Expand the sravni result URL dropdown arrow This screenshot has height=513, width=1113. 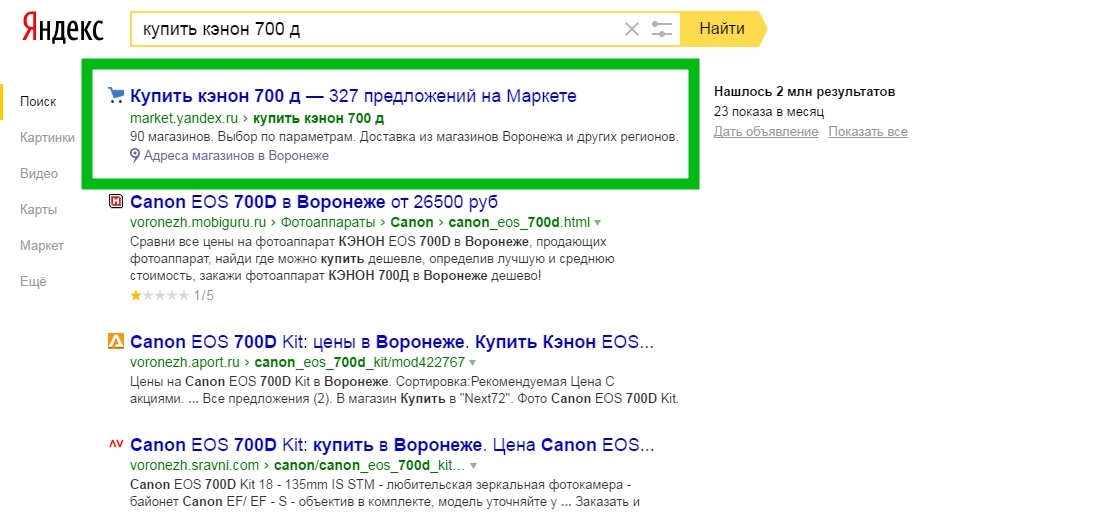(x=473, y=466)
